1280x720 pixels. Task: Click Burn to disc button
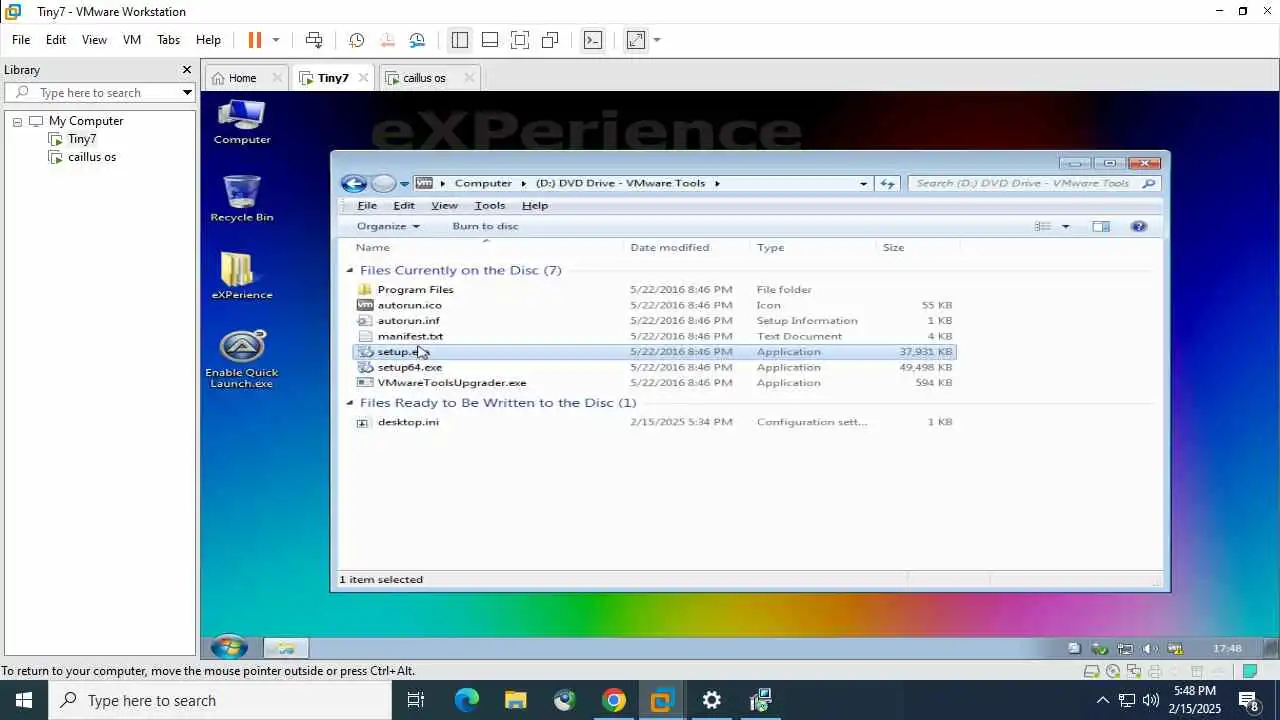[485, 226]
